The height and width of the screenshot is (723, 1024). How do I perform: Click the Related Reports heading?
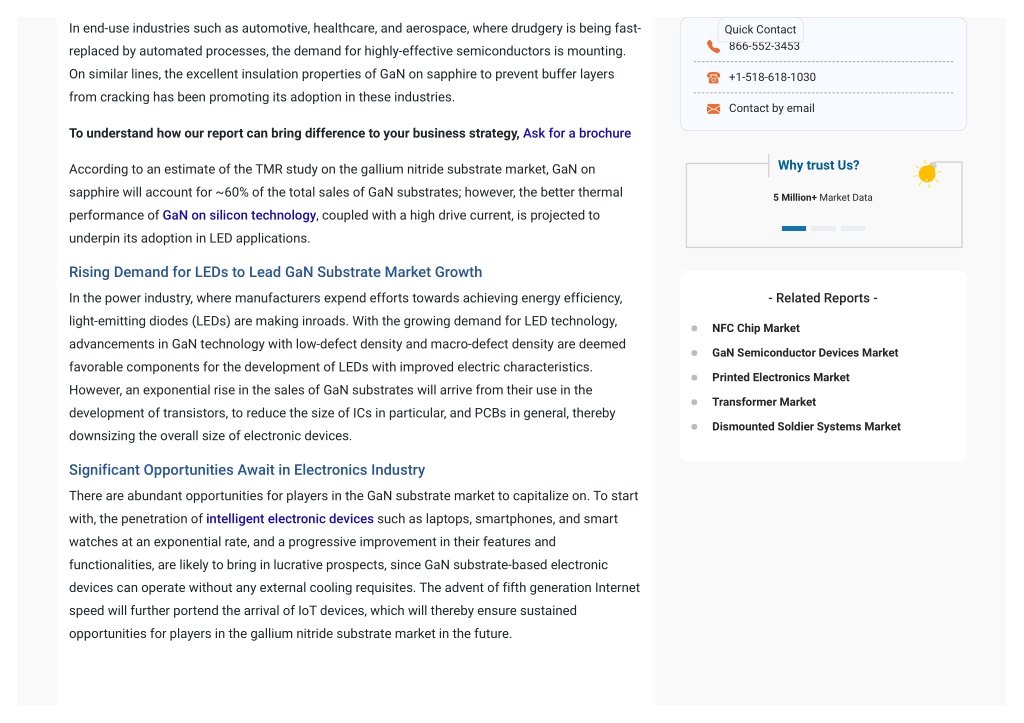coord(823,298)
